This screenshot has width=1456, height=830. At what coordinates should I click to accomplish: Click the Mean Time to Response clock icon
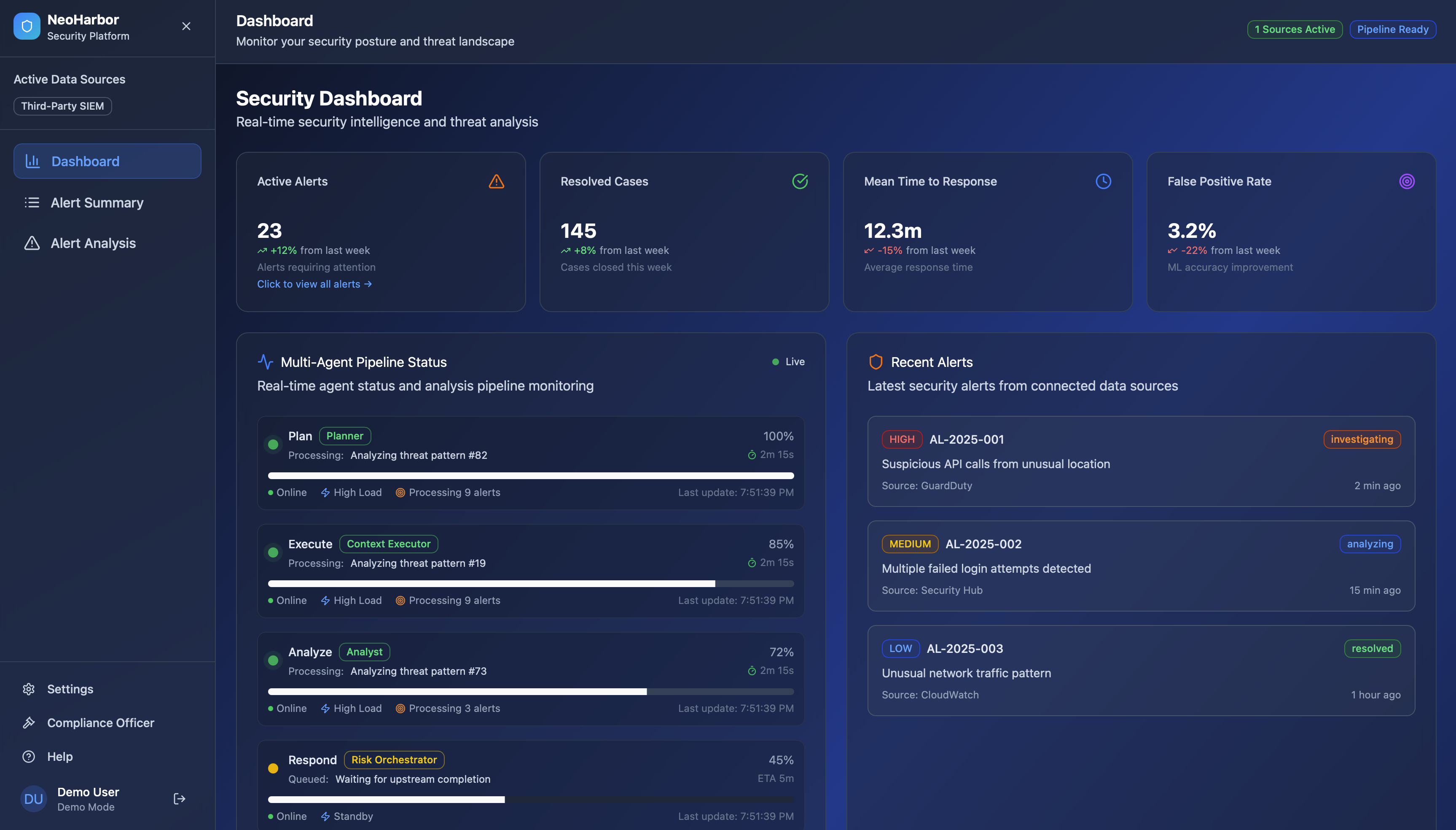pos(1103,181)
